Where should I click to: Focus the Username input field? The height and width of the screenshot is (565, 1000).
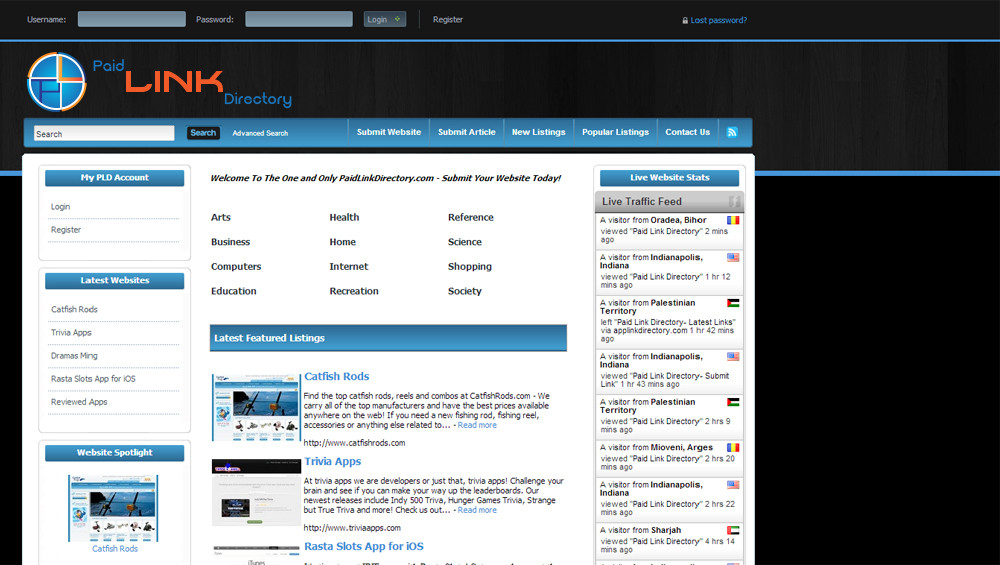click(x=131, y=19)
